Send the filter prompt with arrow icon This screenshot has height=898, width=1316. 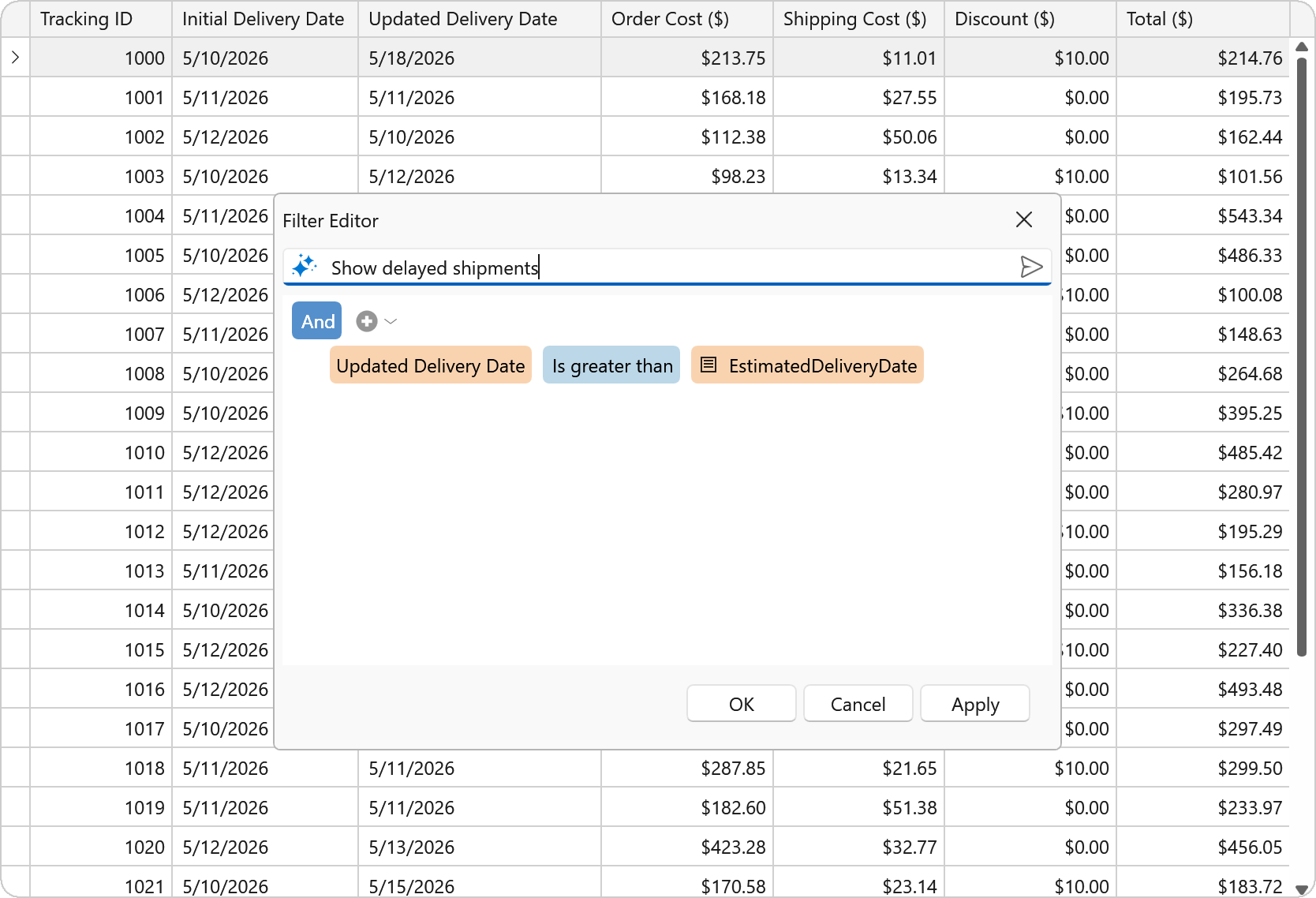point(1031,267)
